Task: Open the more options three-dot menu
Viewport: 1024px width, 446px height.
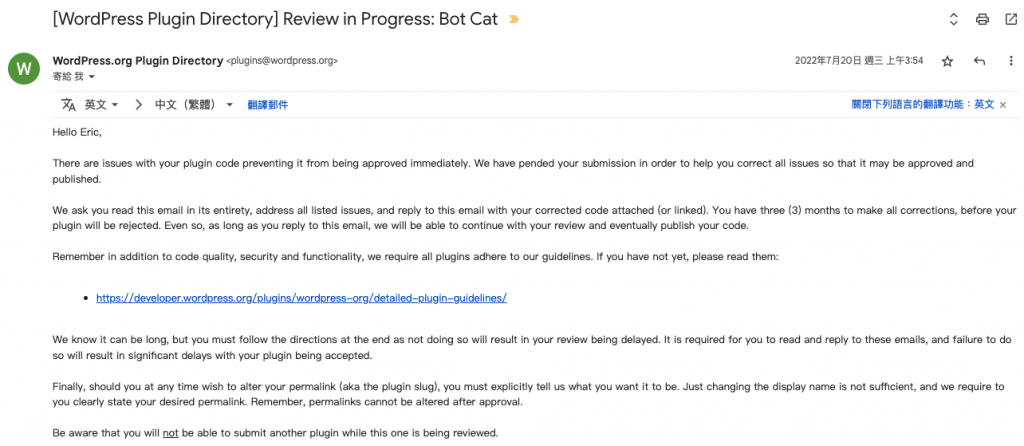Action: pyautogui.click(x=1009, y=61)
